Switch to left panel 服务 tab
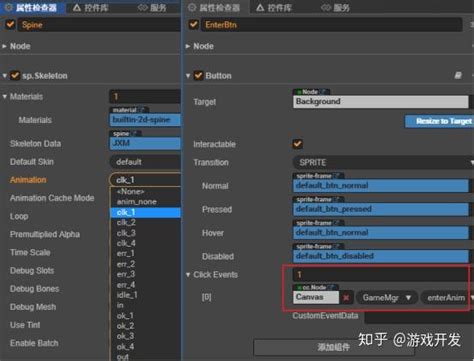This screenshot has height=361, width=474. point(152,7)
